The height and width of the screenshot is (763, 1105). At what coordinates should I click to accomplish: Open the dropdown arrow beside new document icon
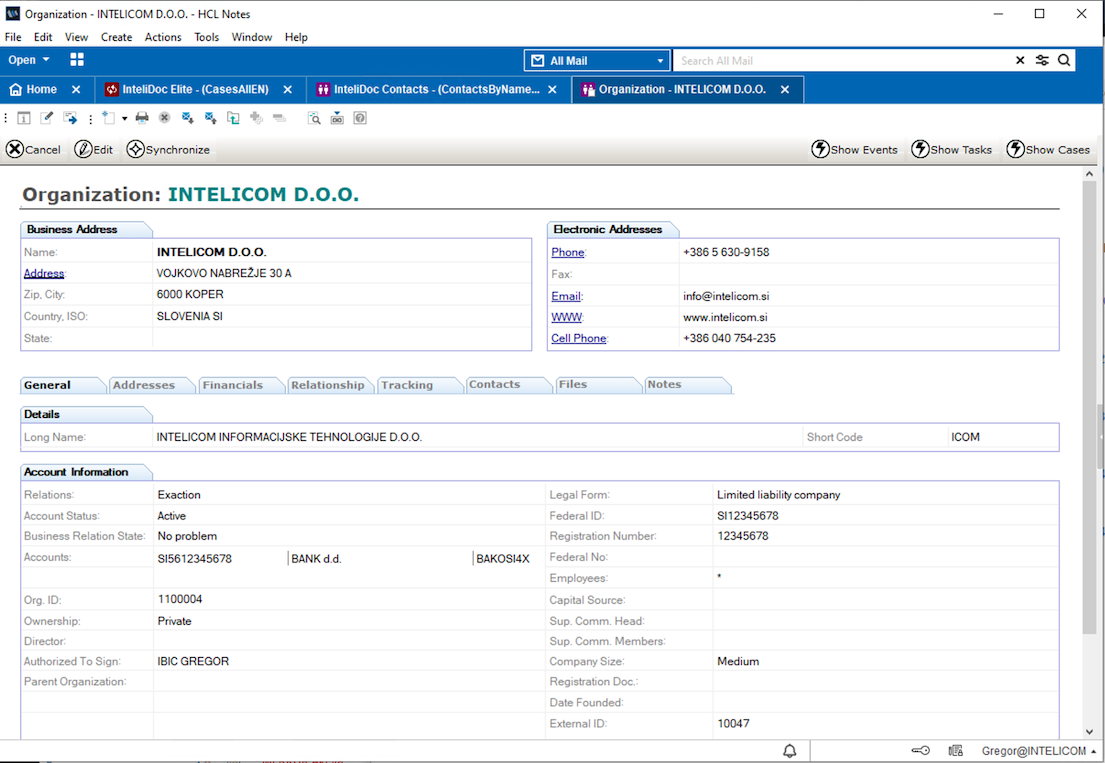124,118
